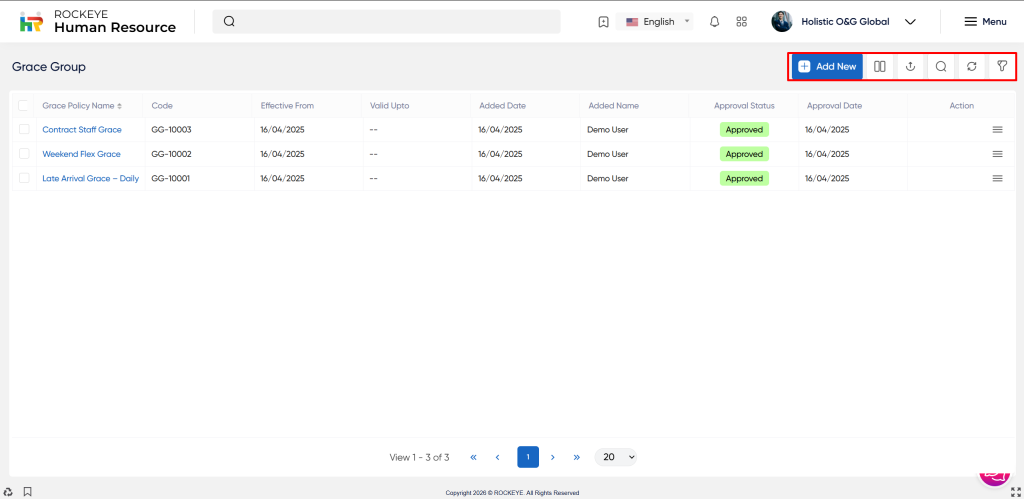1024x499 pixels.
Task: Click the export upload icon
Action: (910, 67)
